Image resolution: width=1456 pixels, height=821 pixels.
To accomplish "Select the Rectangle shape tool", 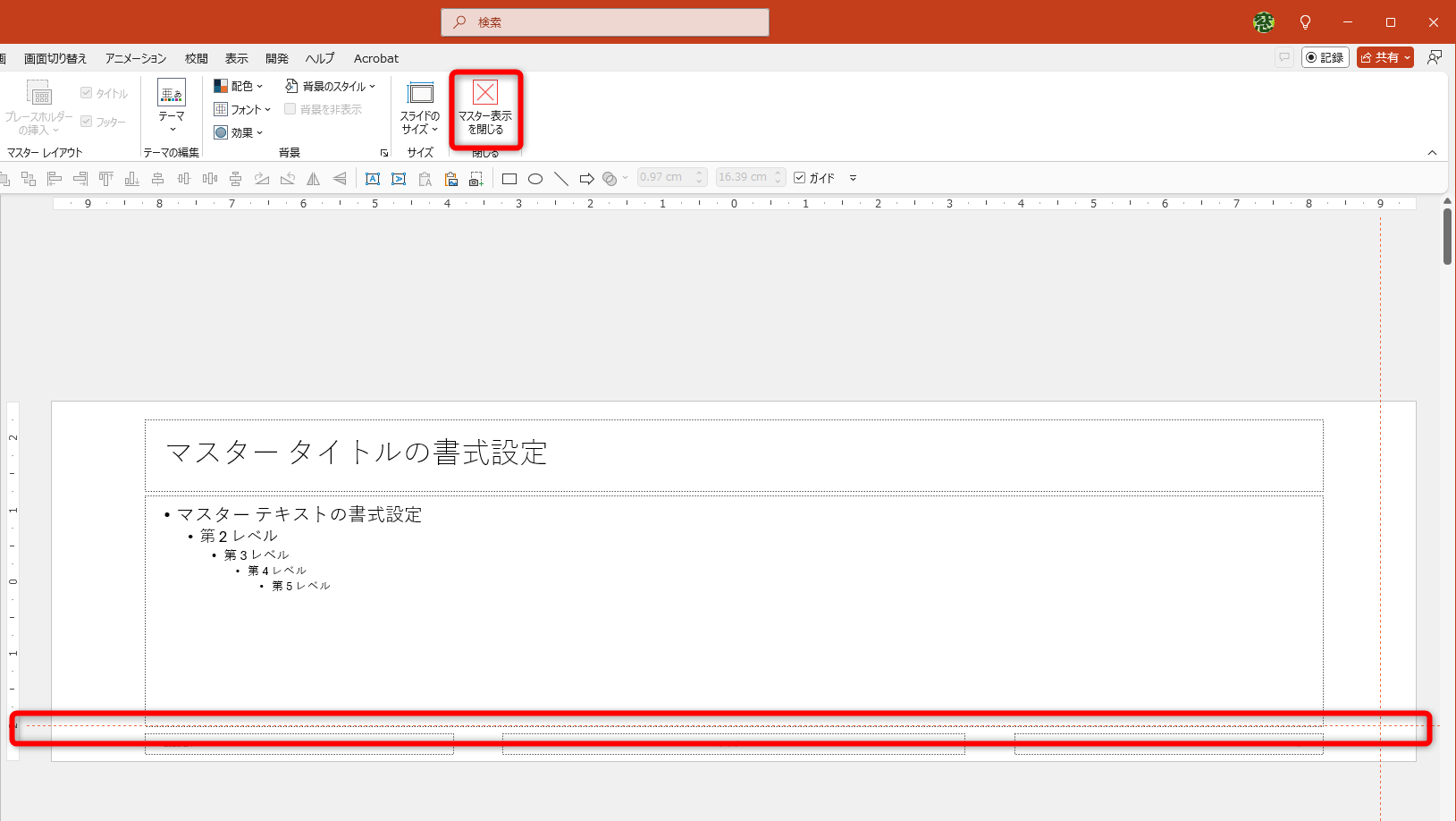I will coord(509,179).
